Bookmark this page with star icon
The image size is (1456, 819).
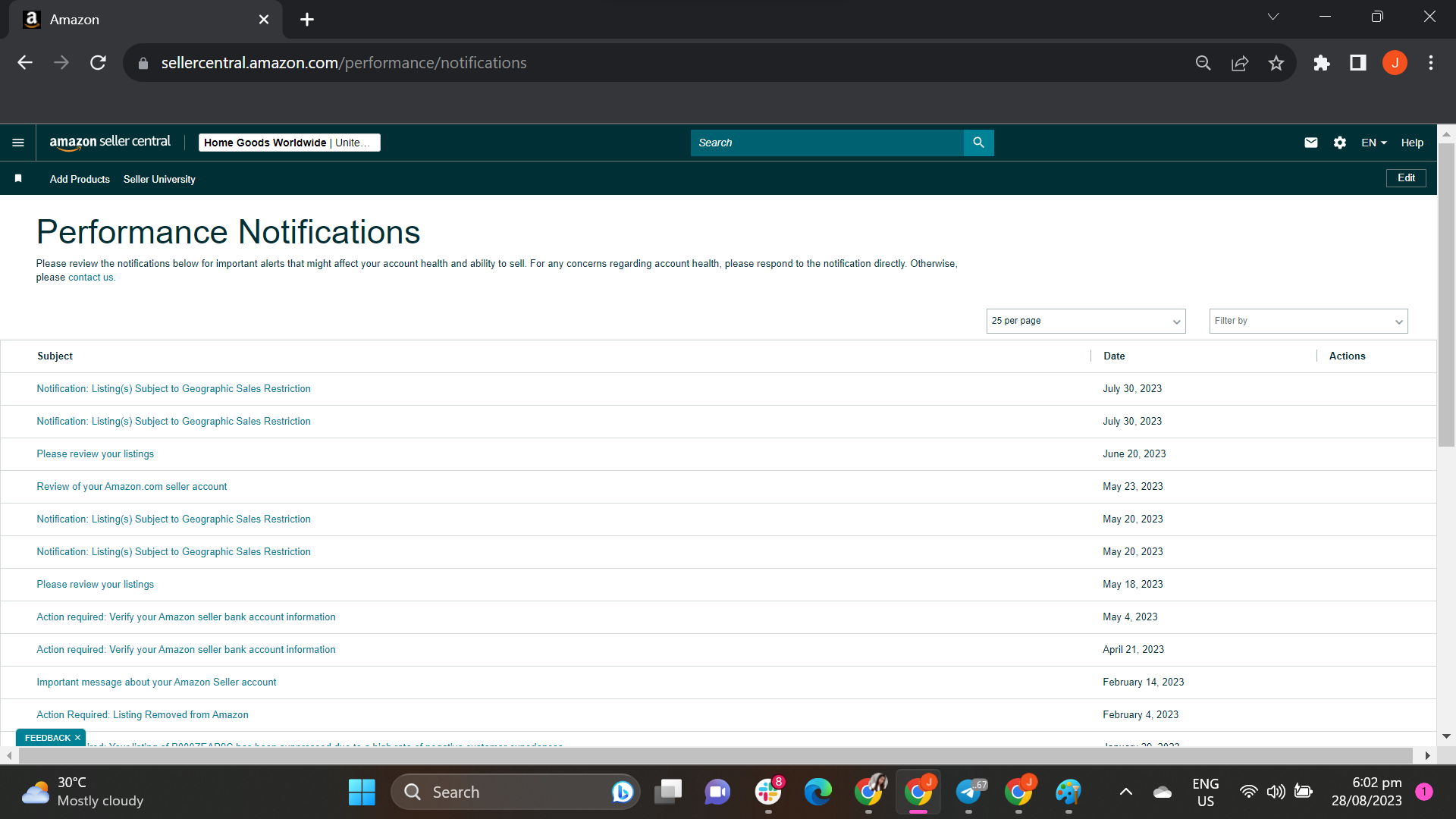click(x=1276, y=63)
